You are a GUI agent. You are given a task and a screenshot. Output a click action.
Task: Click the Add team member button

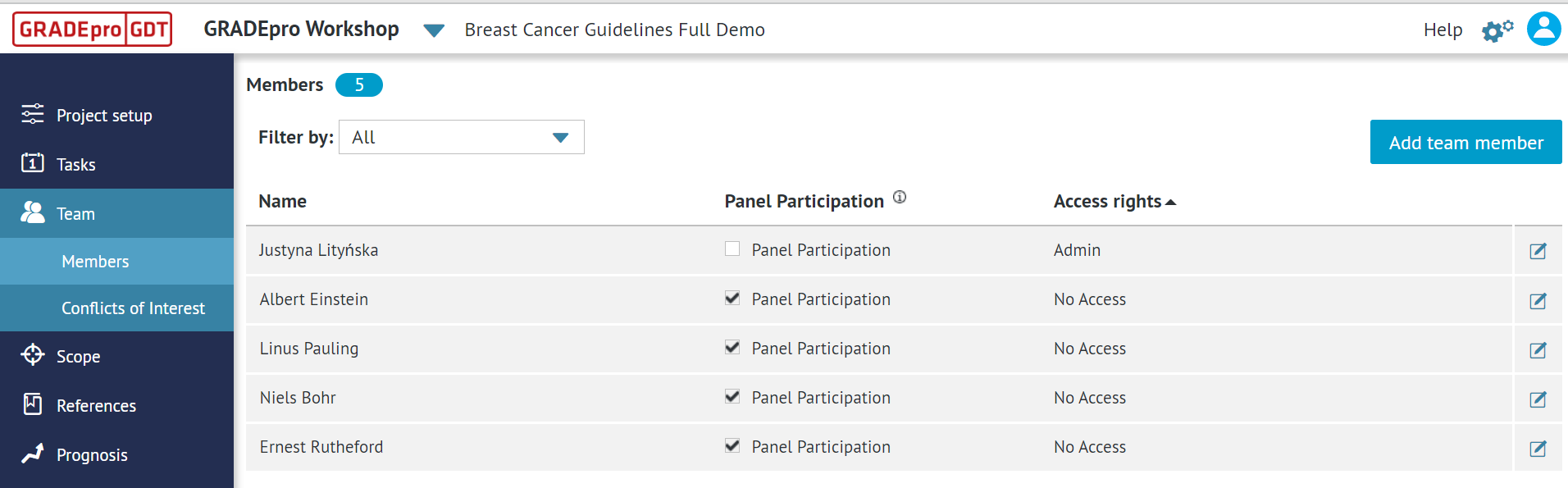click(1465, 142)
